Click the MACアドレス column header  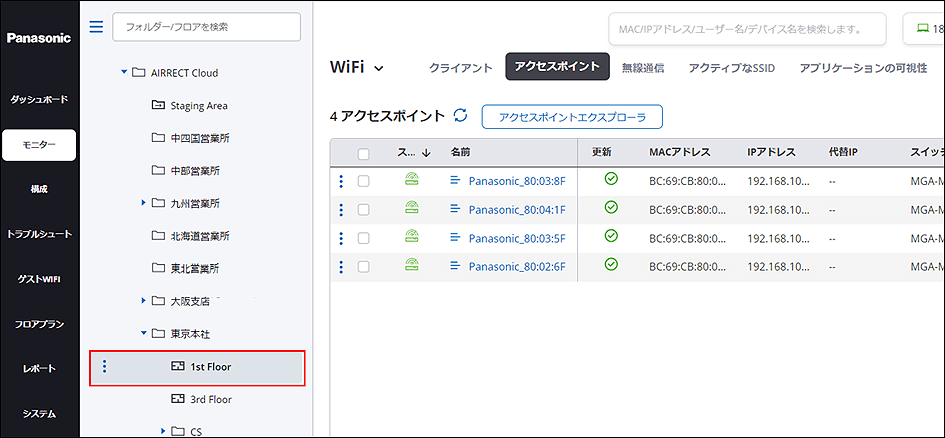pyautogui.click(x=680, y=152)
